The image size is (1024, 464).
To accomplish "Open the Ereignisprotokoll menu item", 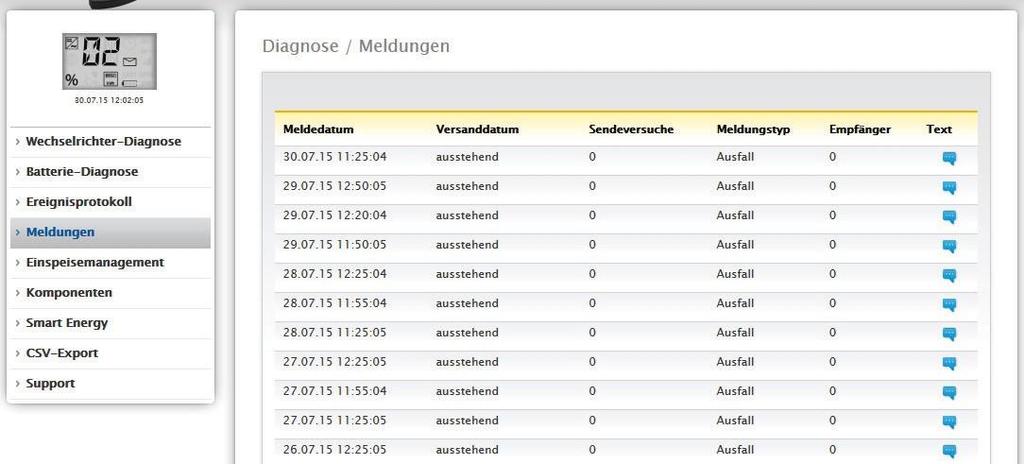I will pyautogui.click(x=79, y=202).
